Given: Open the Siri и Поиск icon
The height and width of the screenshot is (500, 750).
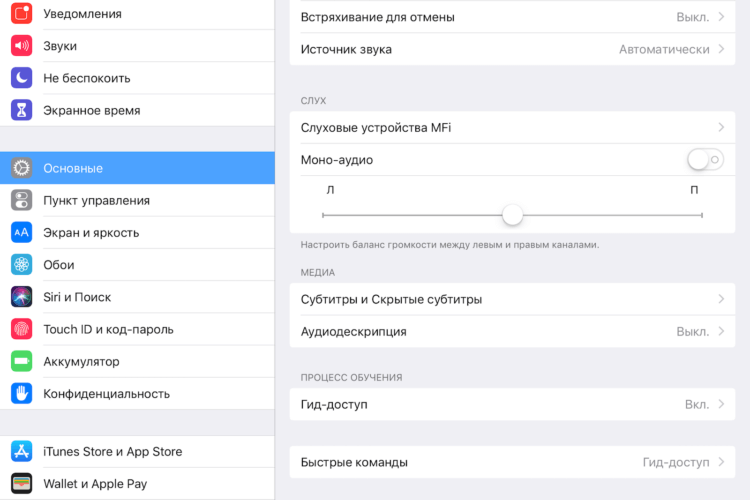Looking at the screenshot, I should pos(22,297).
